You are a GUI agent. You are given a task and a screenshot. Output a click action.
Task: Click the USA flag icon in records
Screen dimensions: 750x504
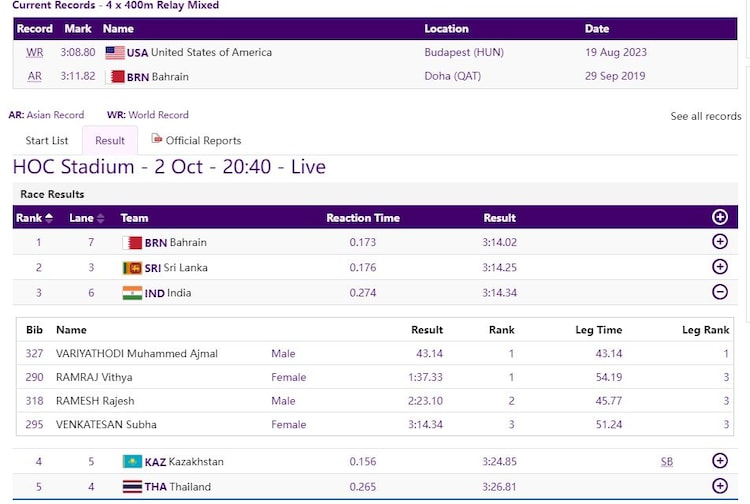point(114,52)
